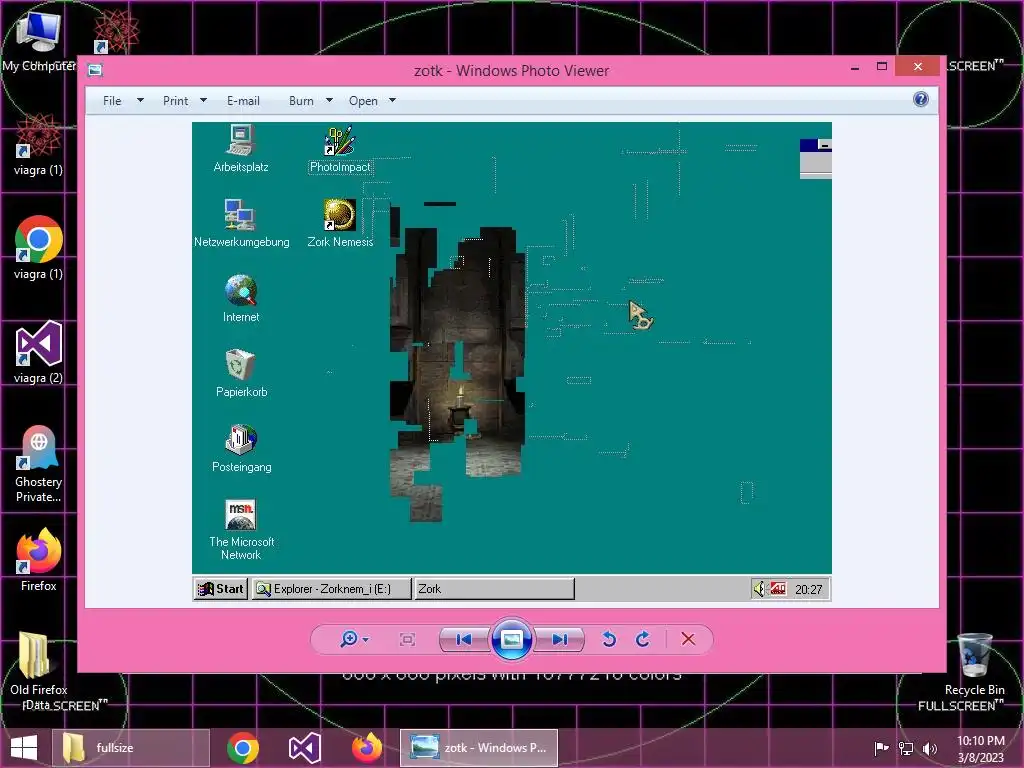
Task: Select the Firefox desktop shortcut
Action: click(39, 560)
